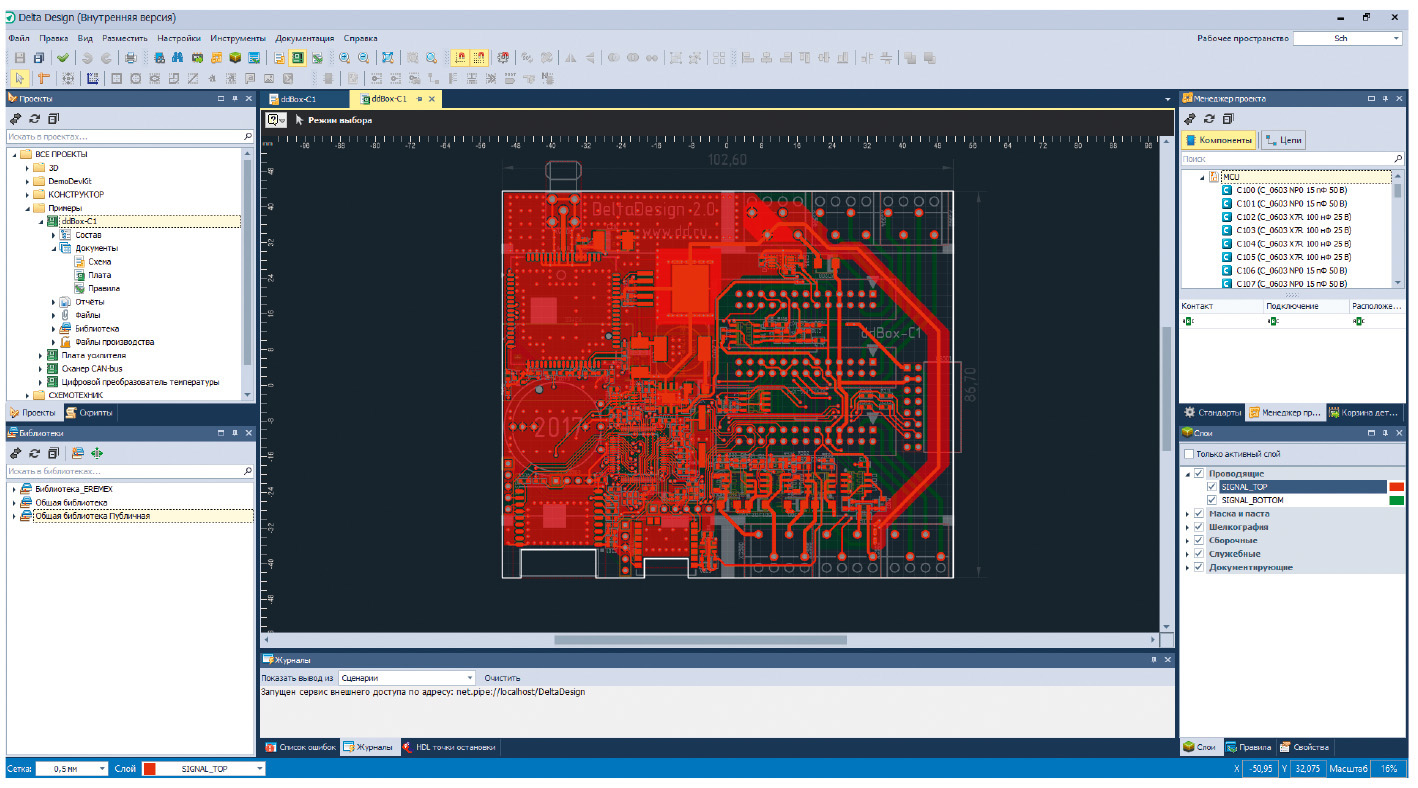The image size is (1418, 788).
Task: Collapse the Документы tree node
Action: coord(53,248)
